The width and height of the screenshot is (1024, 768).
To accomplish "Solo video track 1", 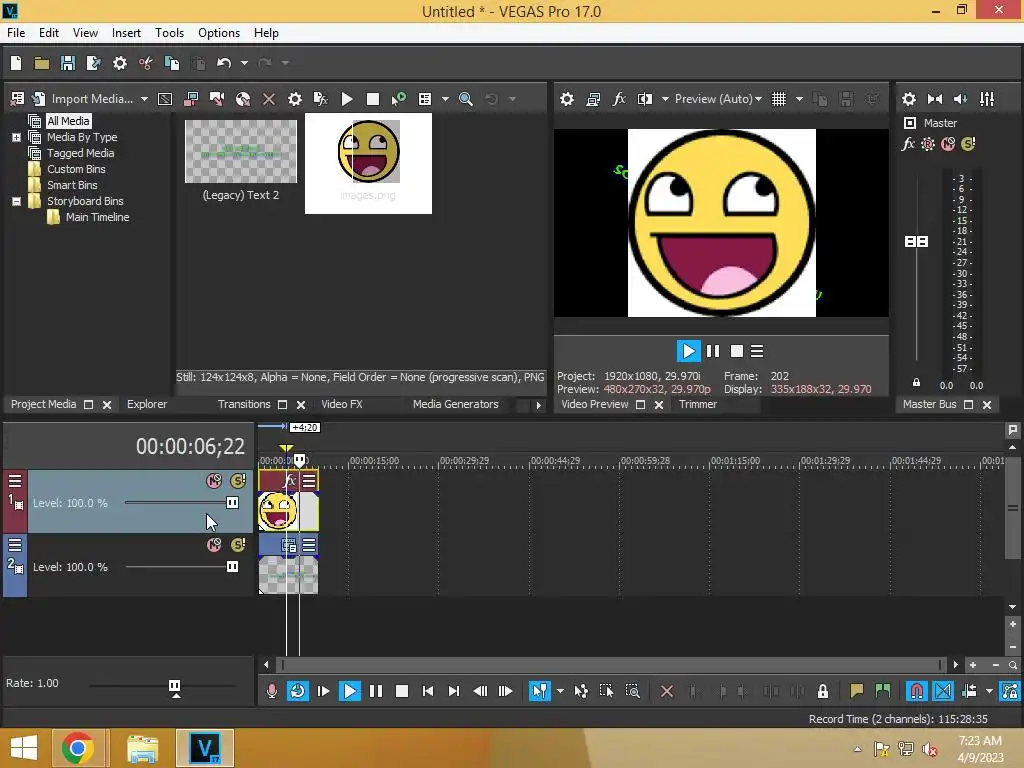I will coord(238,481).
